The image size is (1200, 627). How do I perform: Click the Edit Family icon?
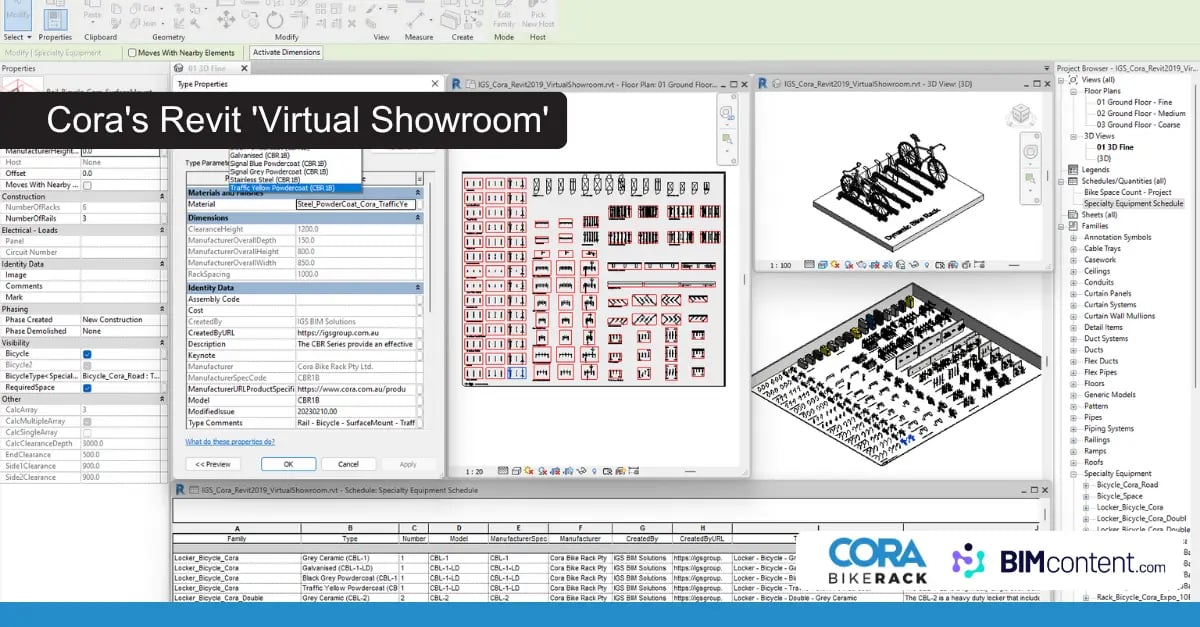click(x=504, y=15)
